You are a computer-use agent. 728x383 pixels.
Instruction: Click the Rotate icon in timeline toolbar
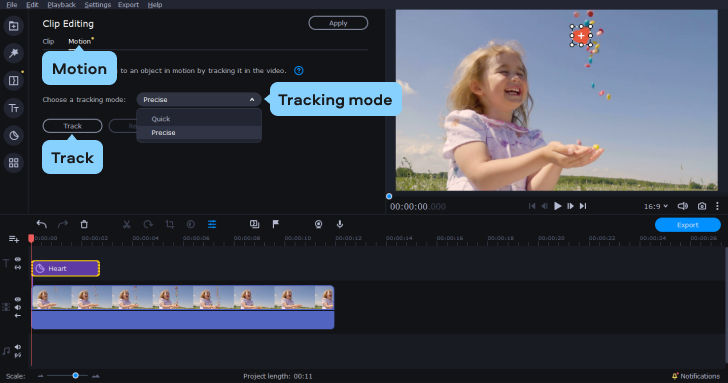click(148, 224)
